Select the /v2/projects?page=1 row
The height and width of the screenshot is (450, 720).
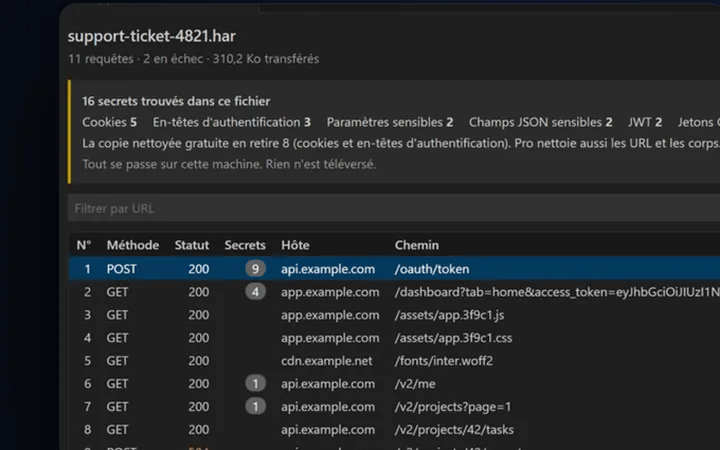394,407
